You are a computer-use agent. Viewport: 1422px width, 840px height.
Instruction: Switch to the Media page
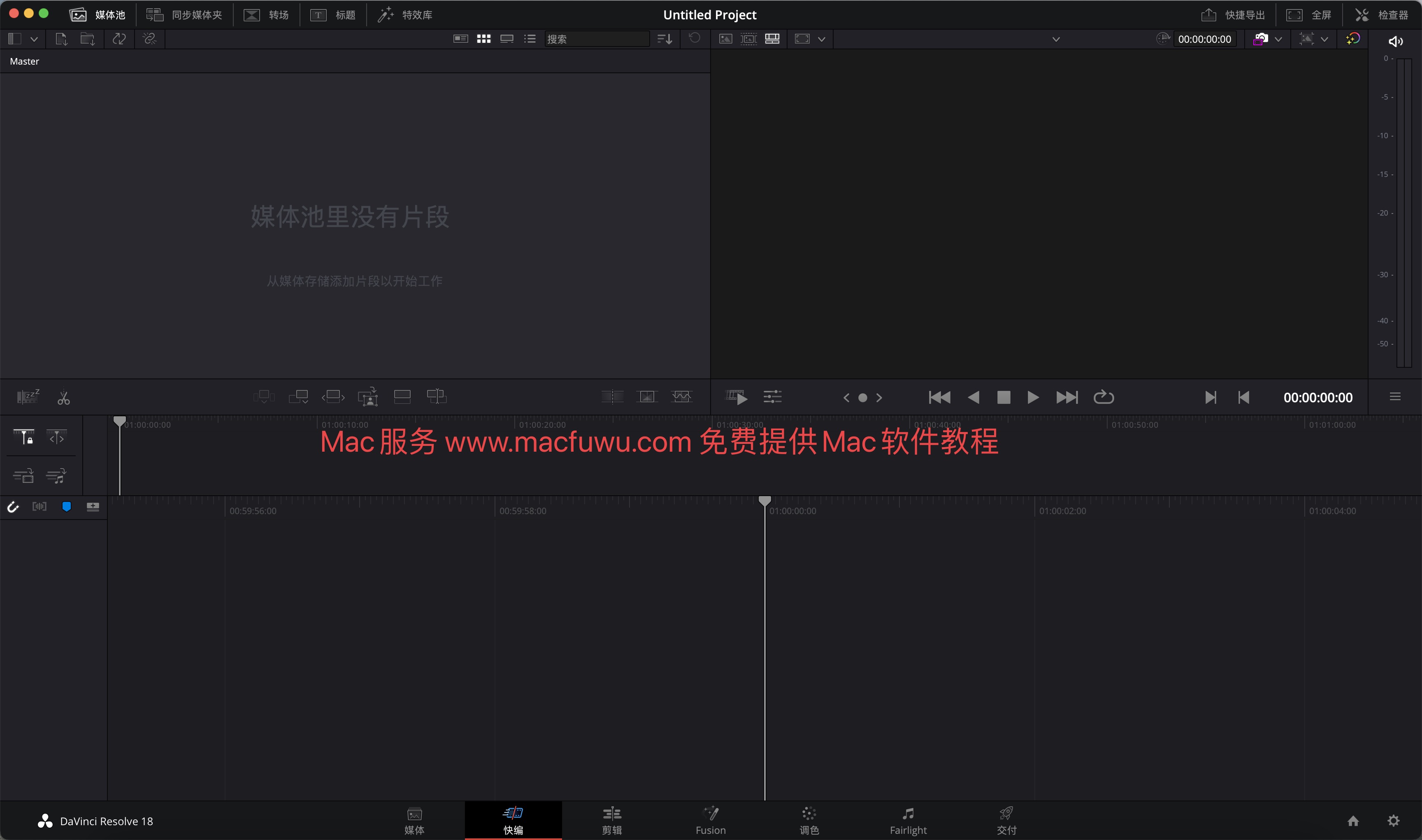pos(414,821)
